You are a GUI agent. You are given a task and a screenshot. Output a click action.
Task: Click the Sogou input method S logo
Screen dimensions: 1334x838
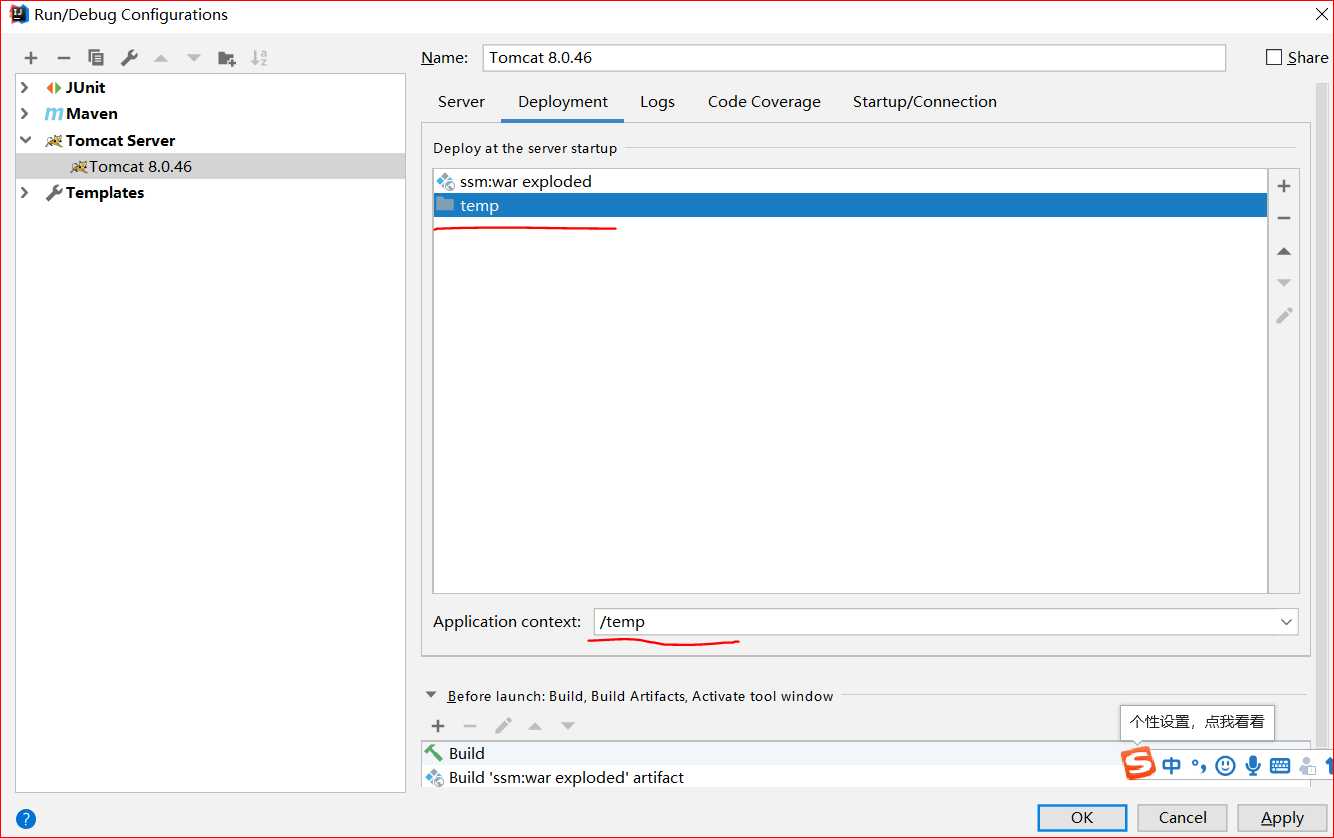1138,765
